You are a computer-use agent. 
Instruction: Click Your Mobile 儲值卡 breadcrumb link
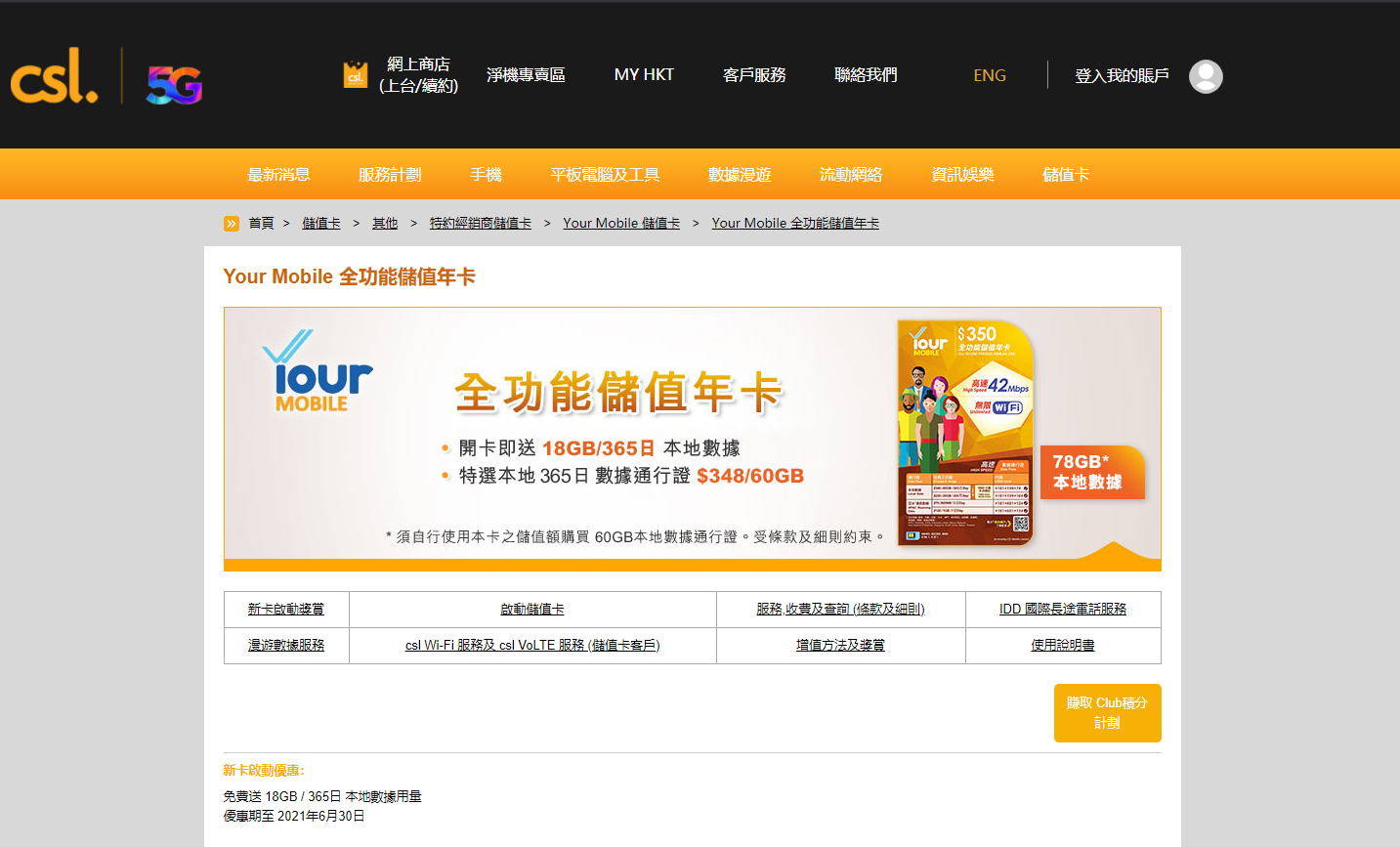[621, 224]
